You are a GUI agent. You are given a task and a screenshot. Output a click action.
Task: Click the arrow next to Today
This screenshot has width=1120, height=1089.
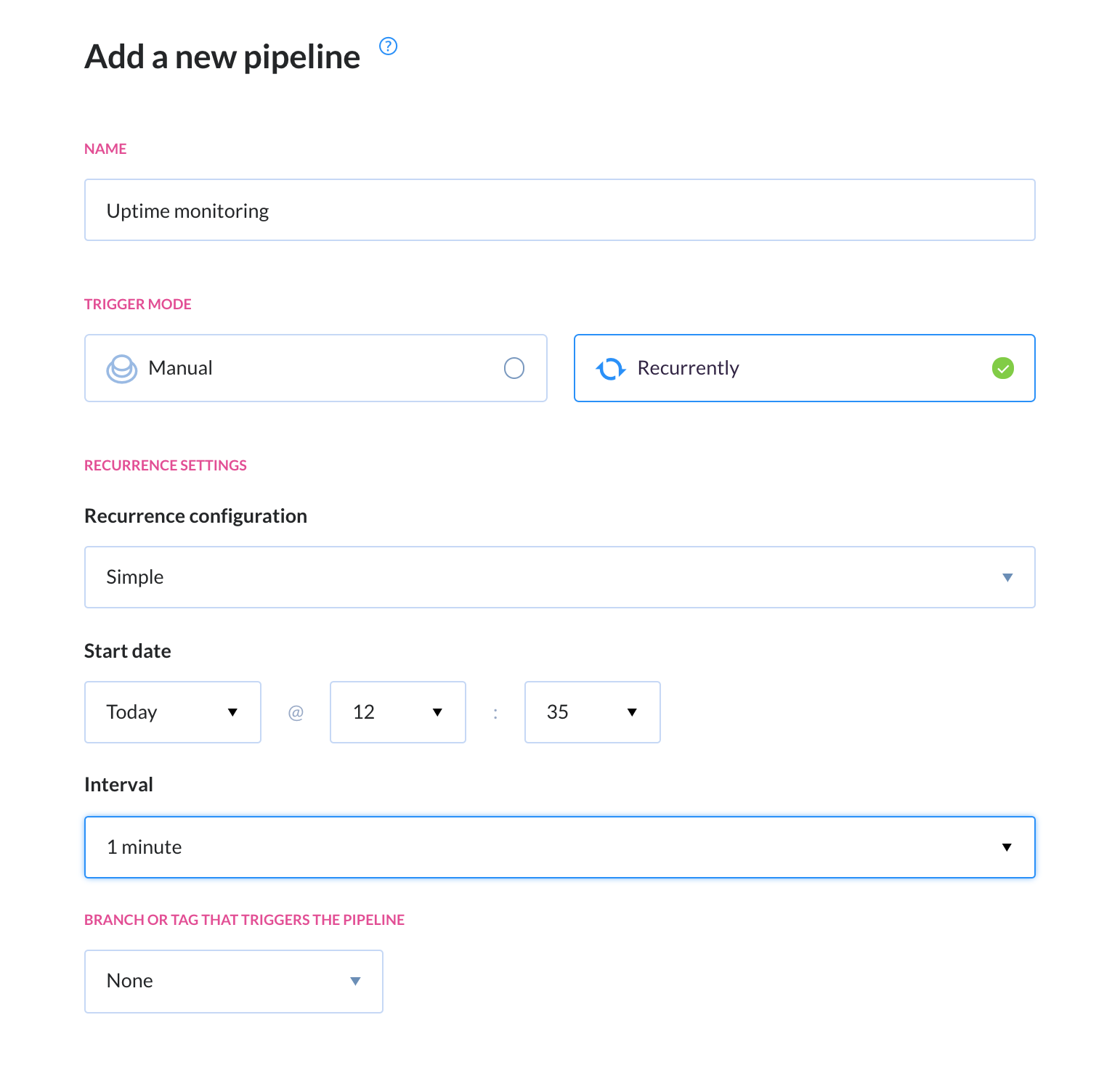[x=232, y=712]
